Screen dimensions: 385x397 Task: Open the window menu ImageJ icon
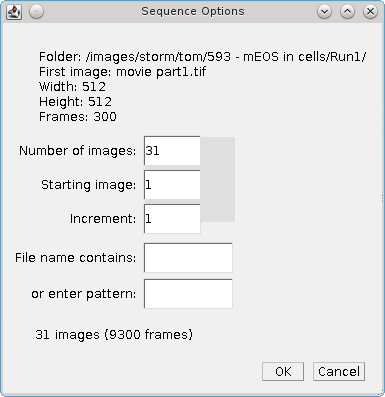point(14,12)
